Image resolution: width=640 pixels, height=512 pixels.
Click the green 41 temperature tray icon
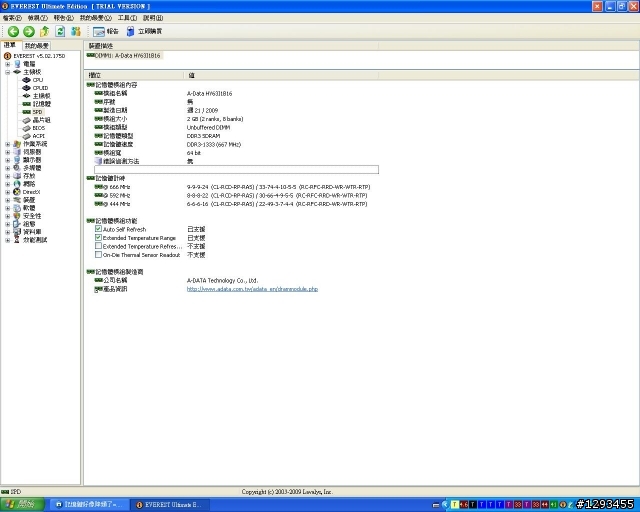[553, 505]
